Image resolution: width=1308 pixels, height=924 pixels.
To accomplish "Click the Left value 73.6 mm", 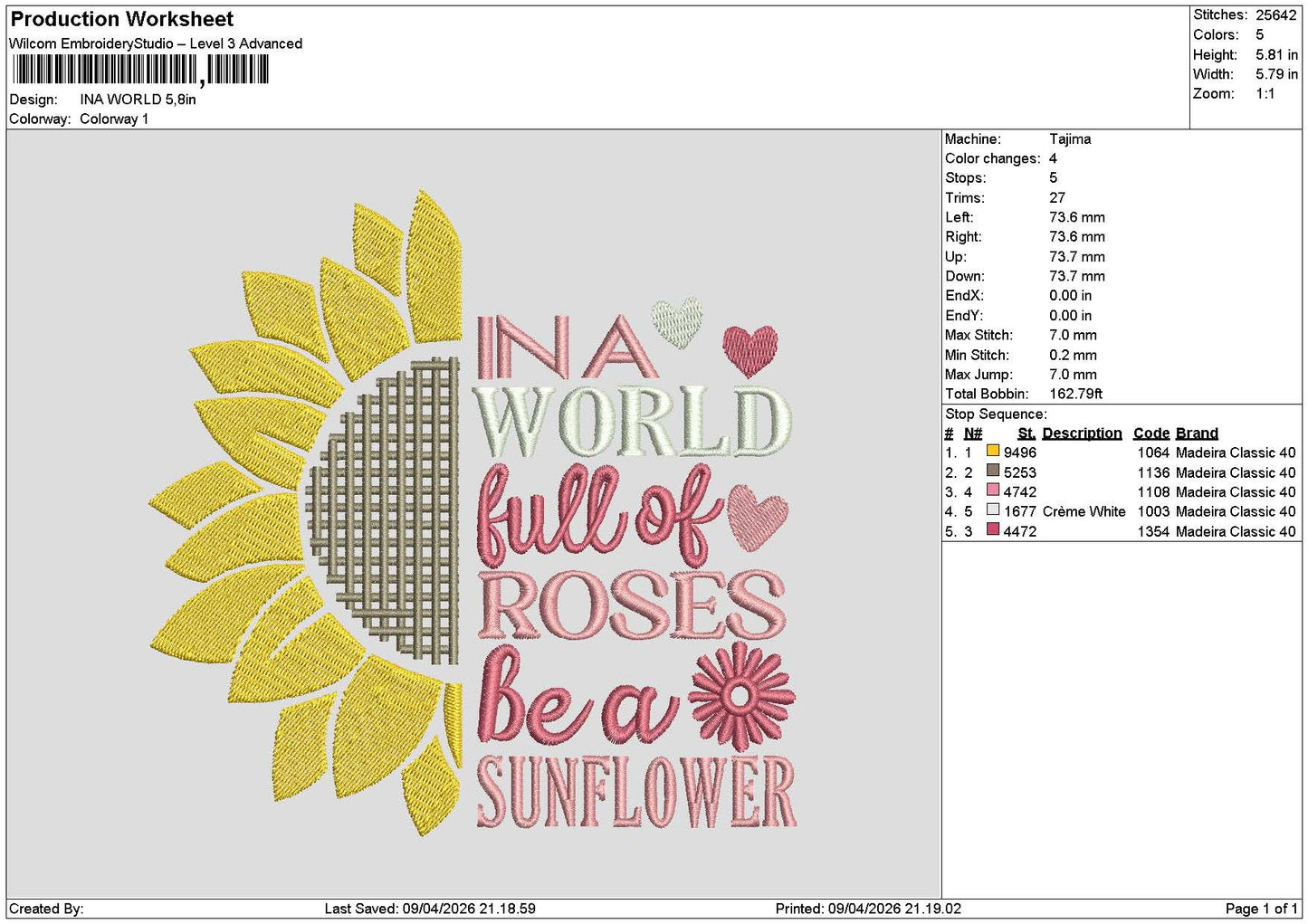I will click(1077, 217).
